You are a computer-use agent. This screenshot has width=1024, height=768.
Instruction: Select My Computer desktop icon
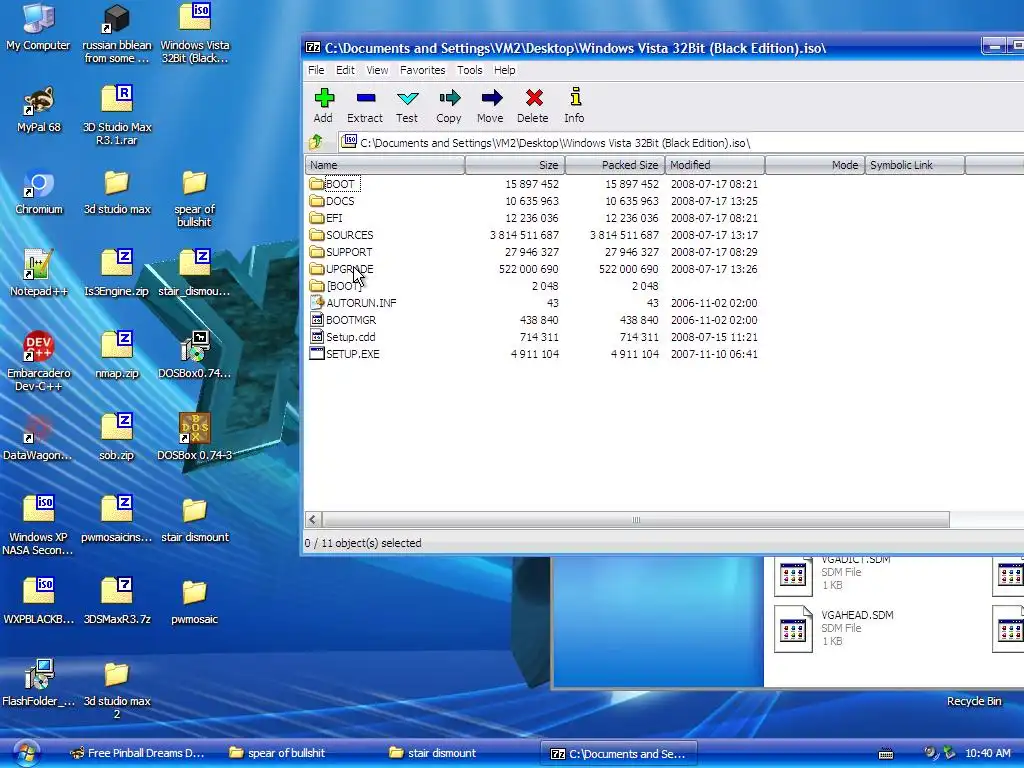click(38, 27)
